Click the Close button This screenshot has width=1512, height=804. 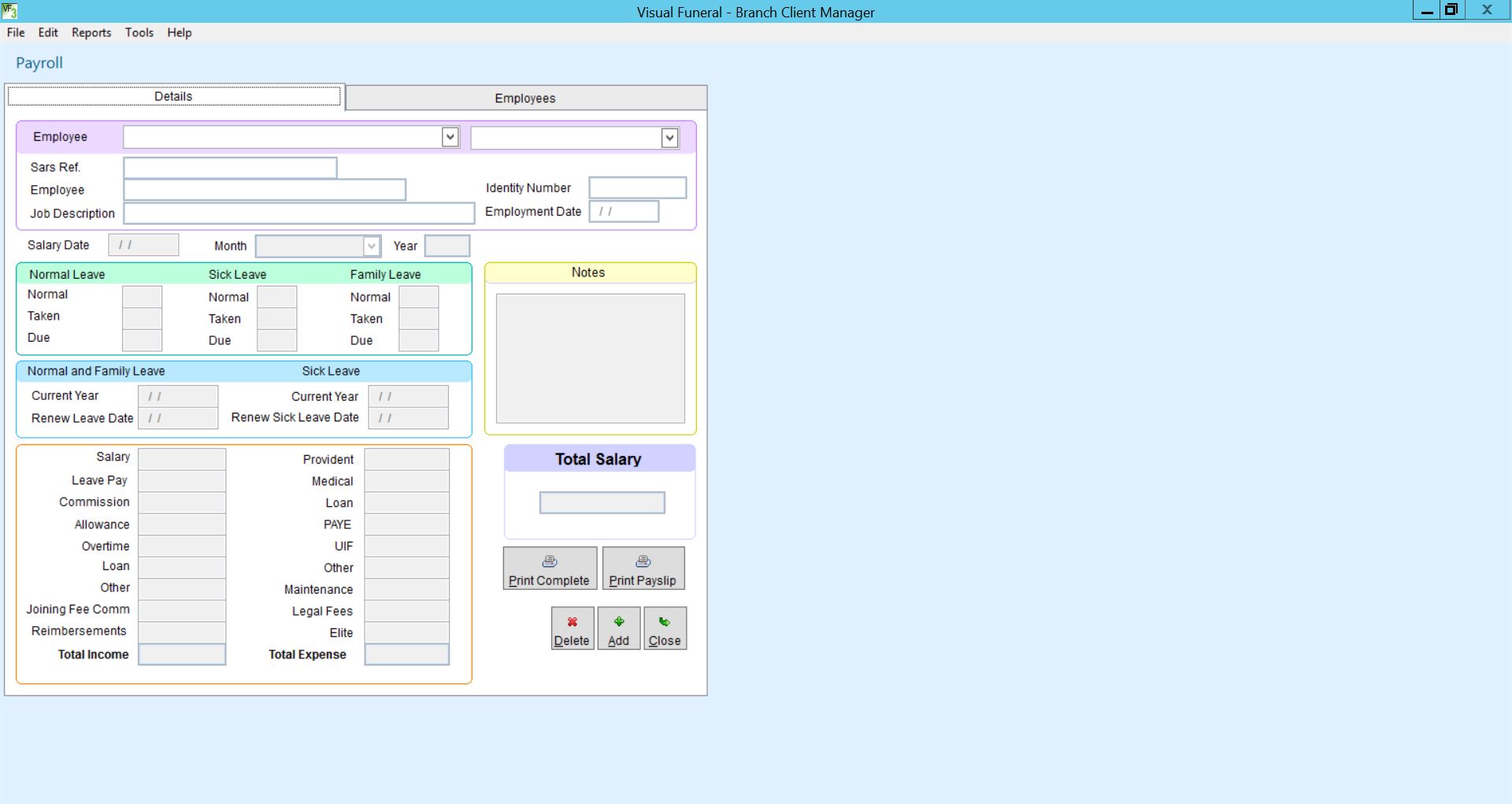pyautogui.click(x=665, y=628)
